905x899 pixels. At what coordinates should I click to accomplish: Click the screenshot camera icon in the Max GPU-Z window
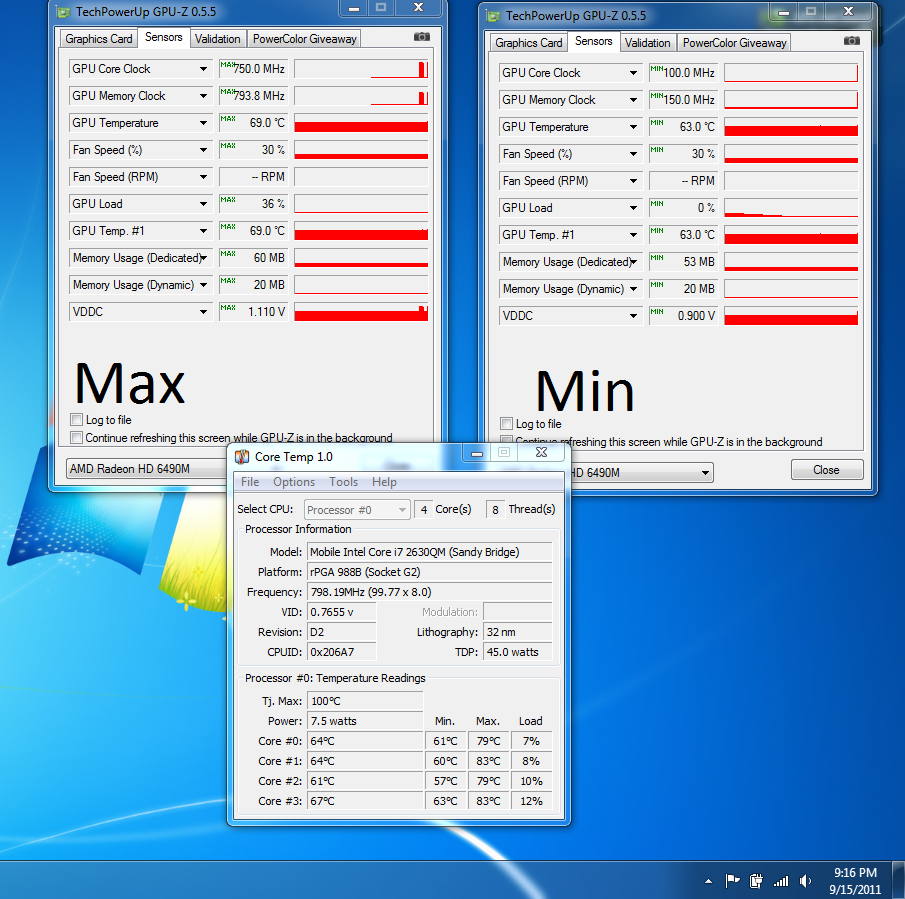click(421, 37)
